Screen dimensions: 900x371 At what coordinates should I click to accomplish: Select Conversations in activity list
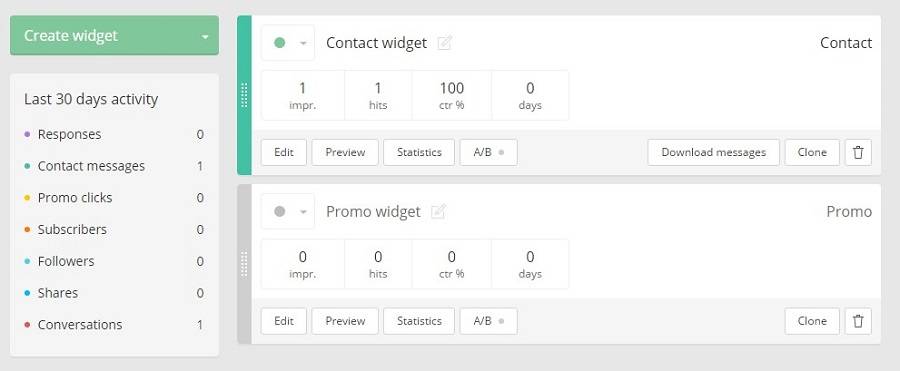(x=114, y=325)
